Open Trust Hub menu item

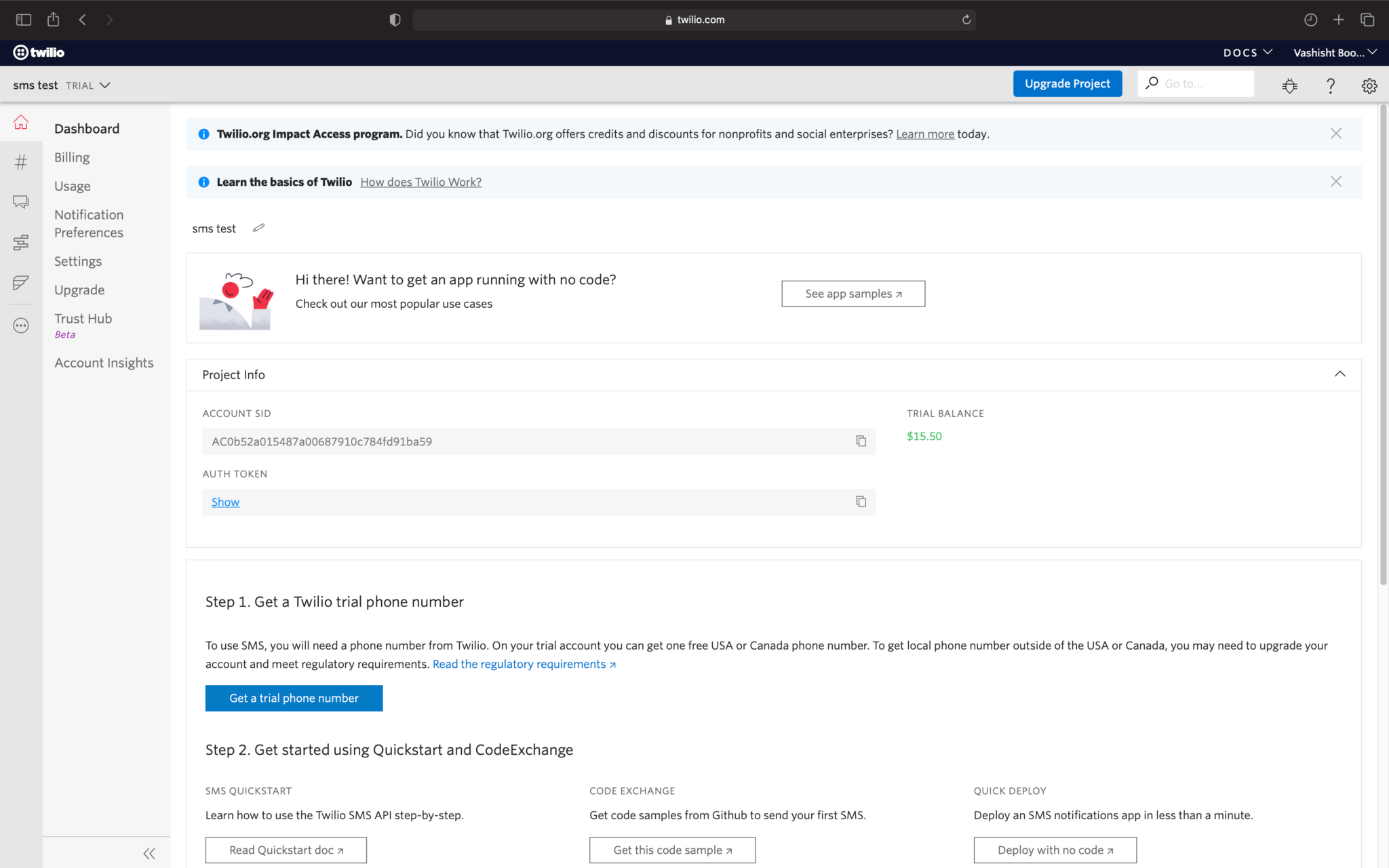point(83,319)
